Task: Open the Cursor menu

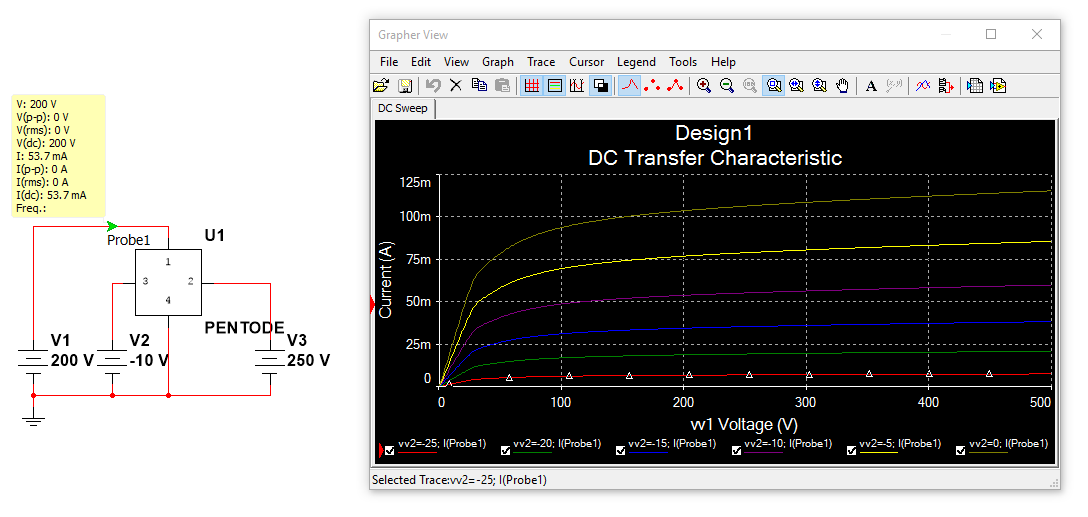Action: tap(586, 62)
